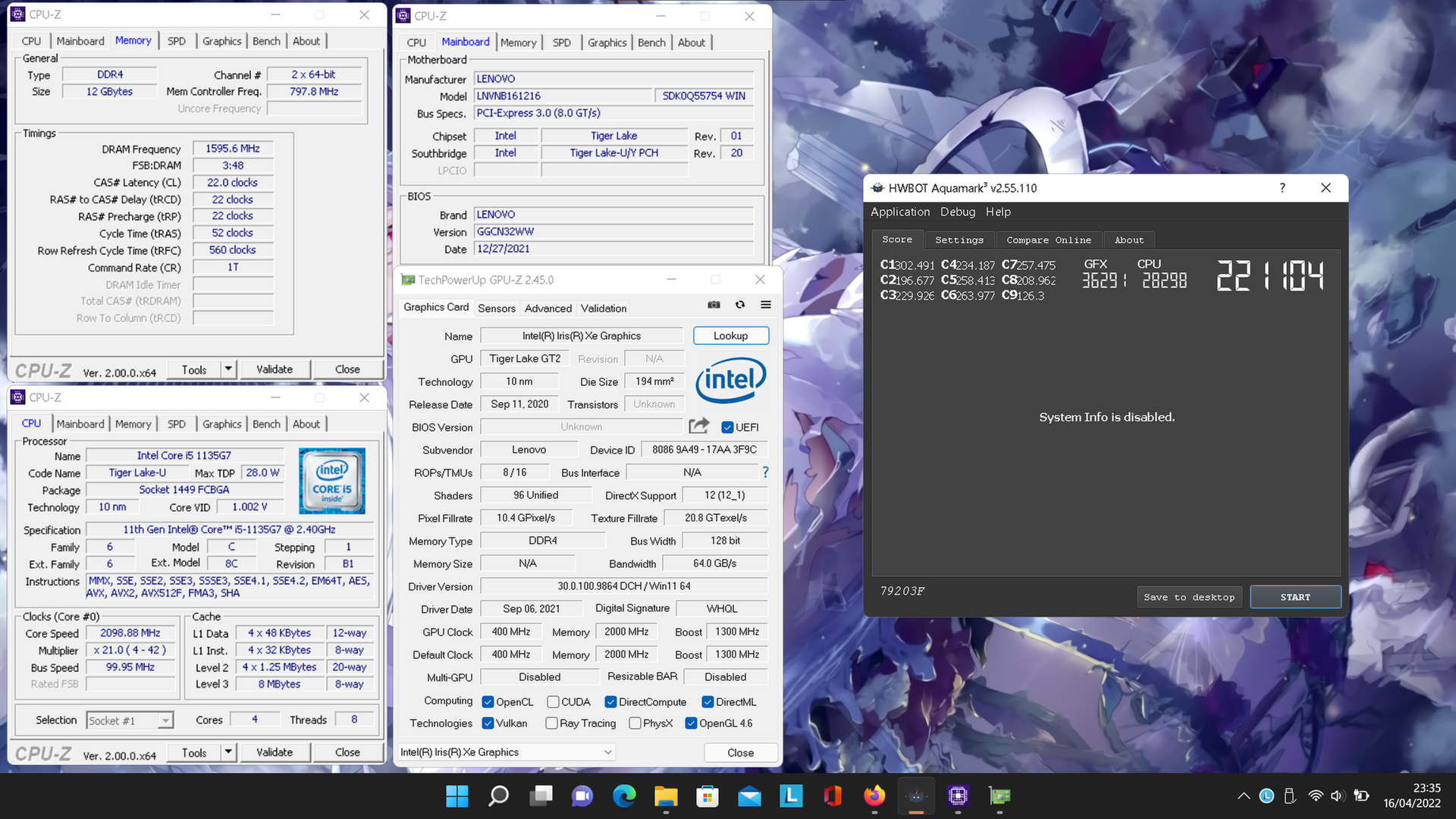This screenshot has width=1456, height=819.
Task: Click the GPU-Z refresh icon
Action: pyautogui.click(x=740, y=305)
